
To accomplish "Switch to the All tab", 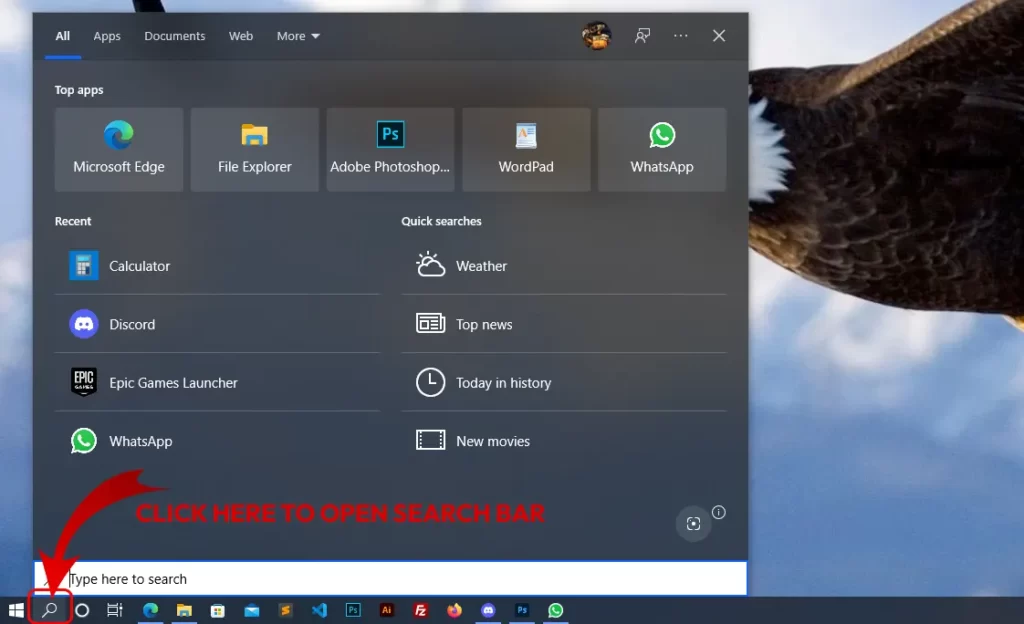I will coord(63,36).
